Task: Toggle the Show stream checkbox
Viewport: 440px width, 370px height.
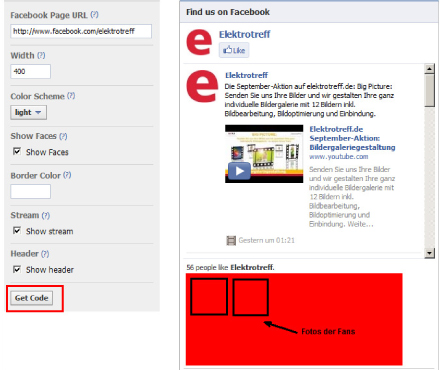Action: pyautogui.click(x=17, y=231)
